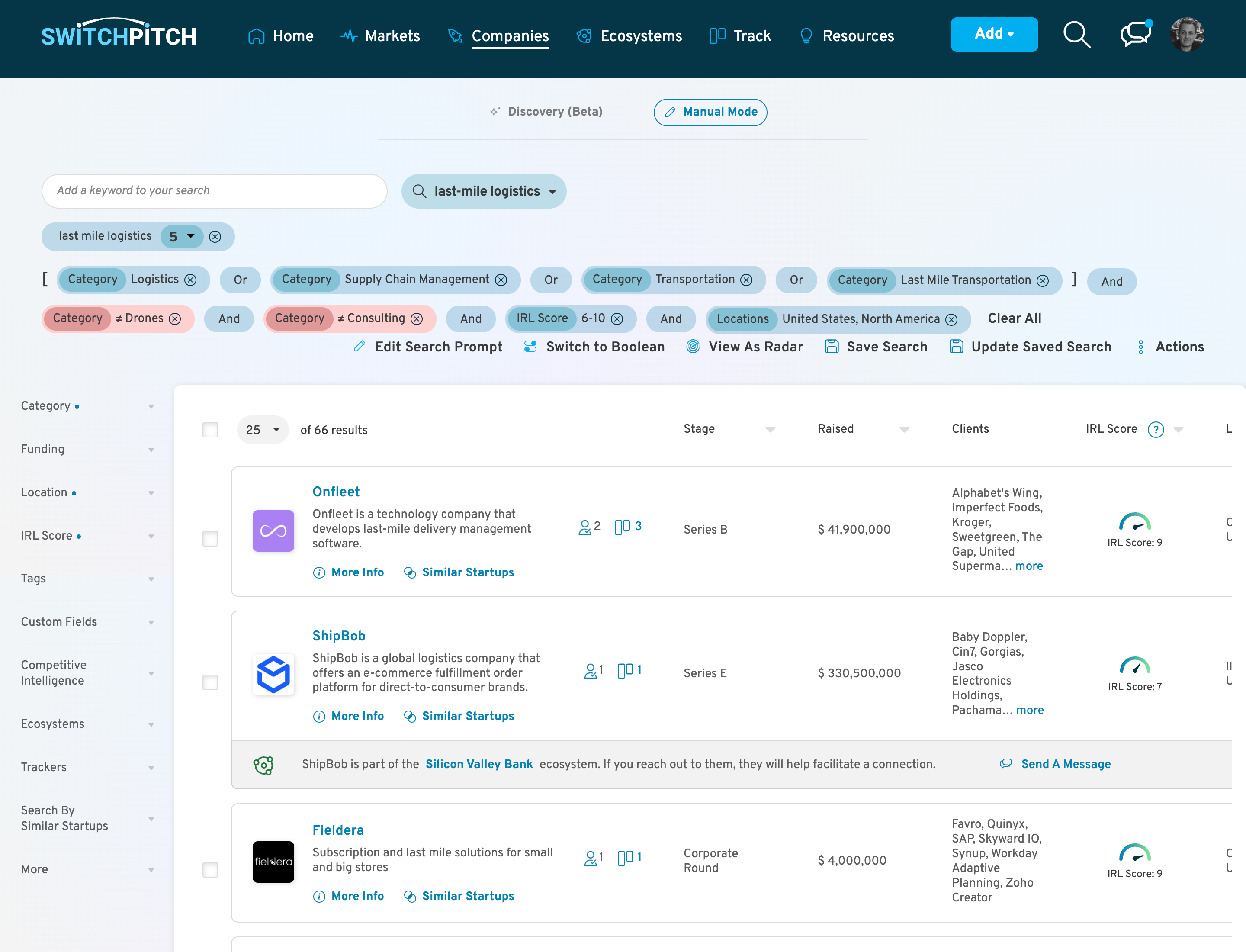Remove the not-Consulting category filter

(x=417, y=319)
